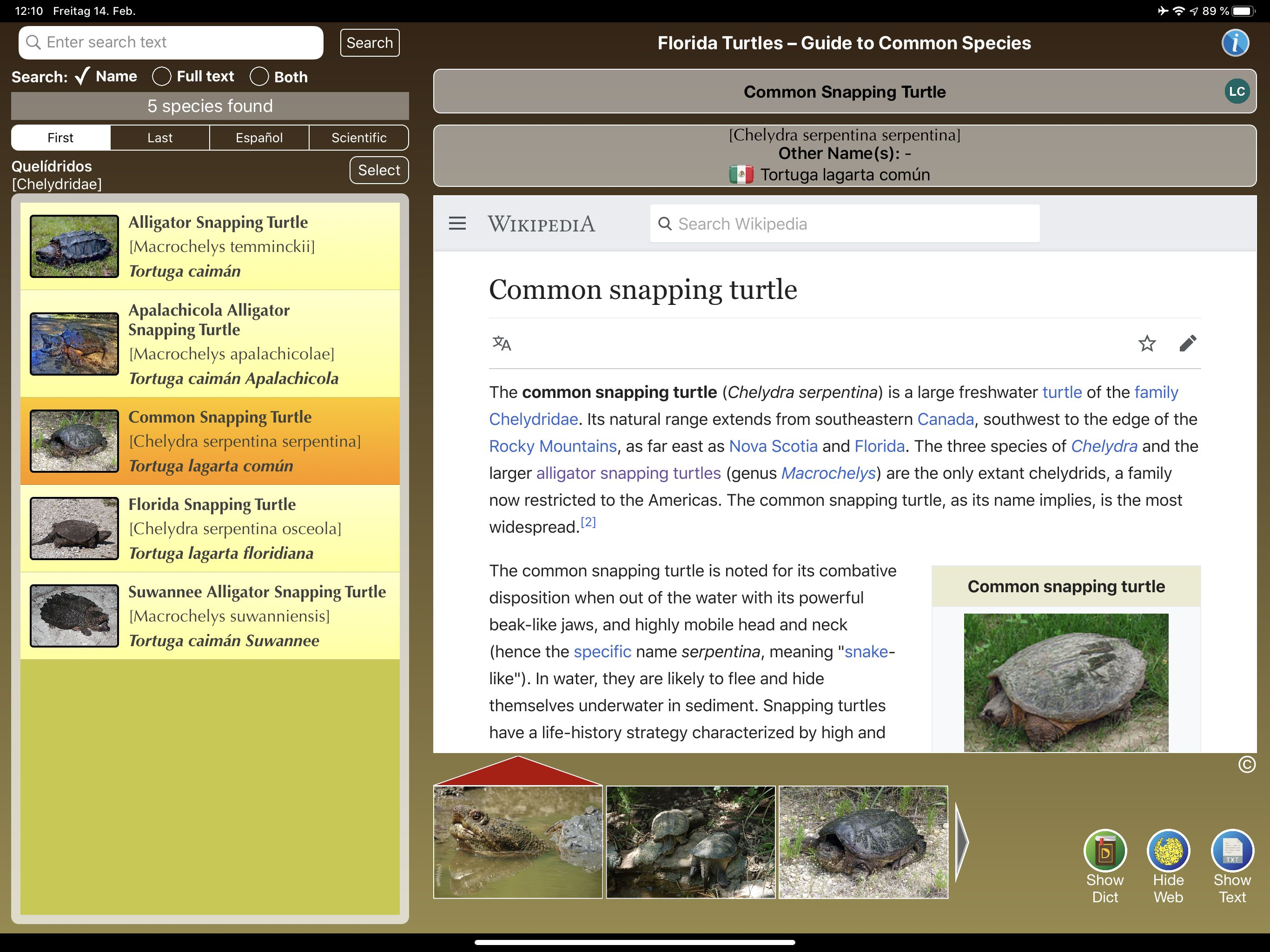1270x952 pixels.
Task: Follow the 'family' Wikipedia link
Action: pos(1156,392)
